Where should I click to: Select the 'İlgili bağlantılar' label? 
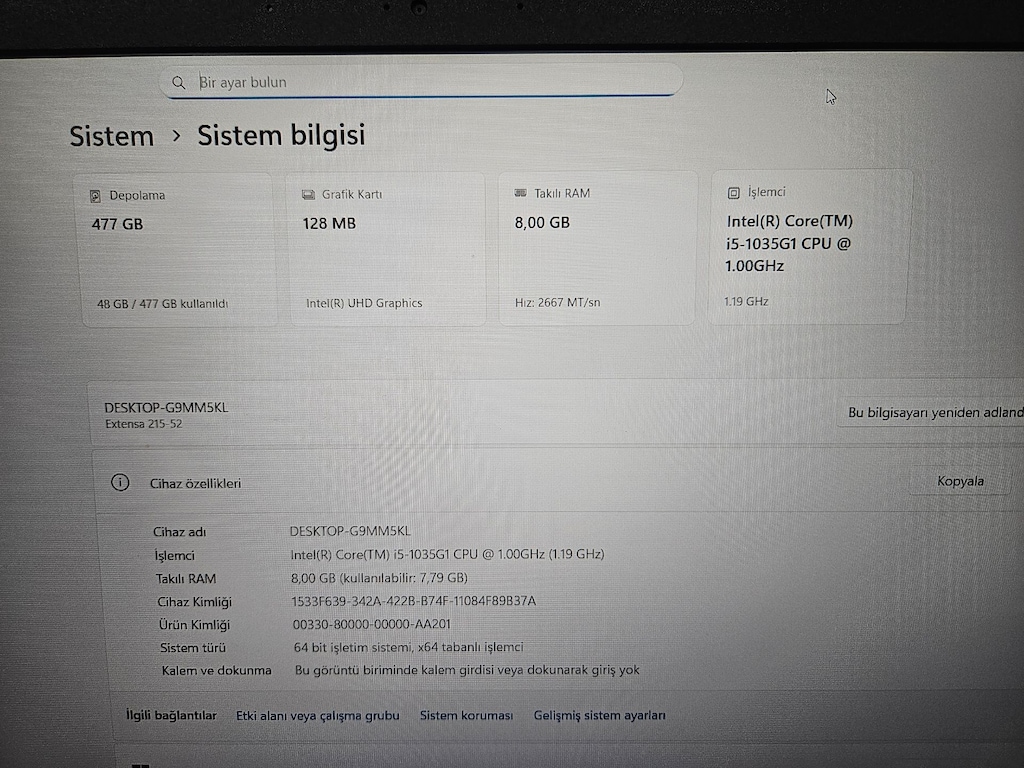pyautogui.click(x=171, y=716)
